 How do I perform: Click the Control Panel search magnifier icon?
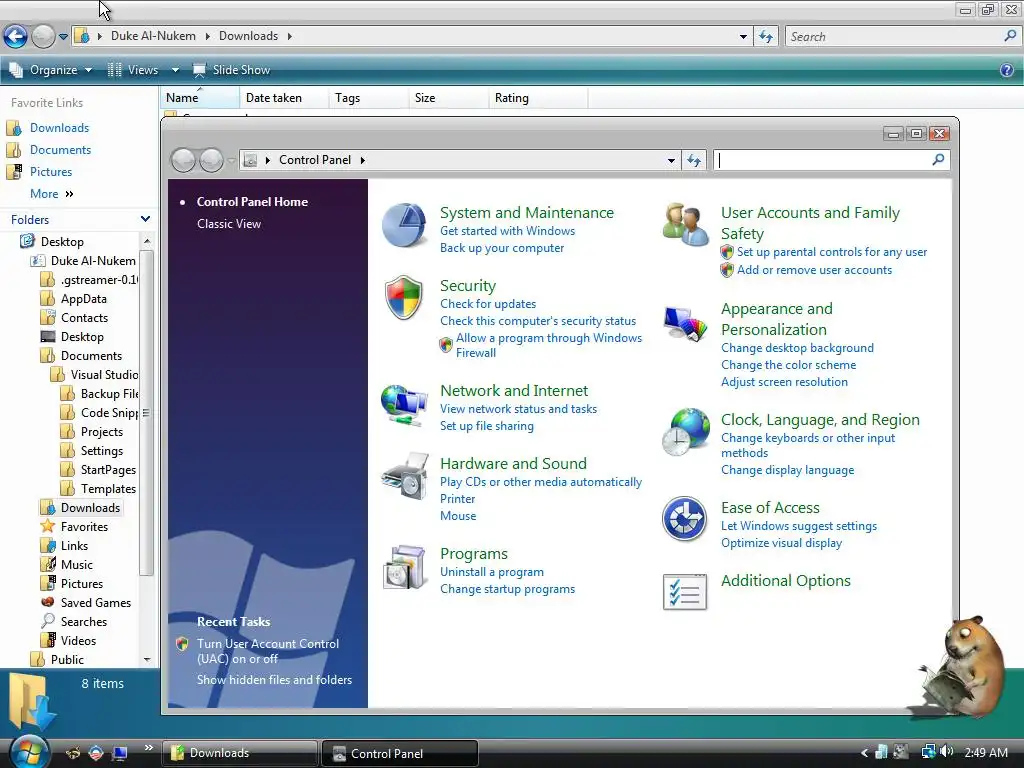pyautogui.click(x=938, y=159)
